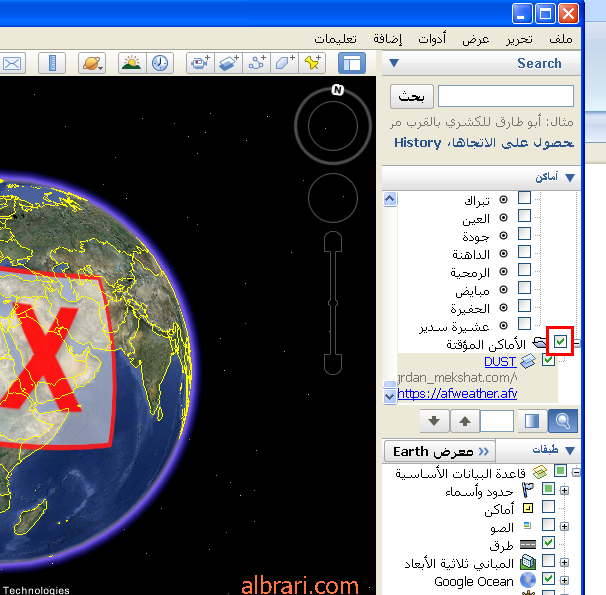Click the zoom slider control

click(x=333, y=303)
